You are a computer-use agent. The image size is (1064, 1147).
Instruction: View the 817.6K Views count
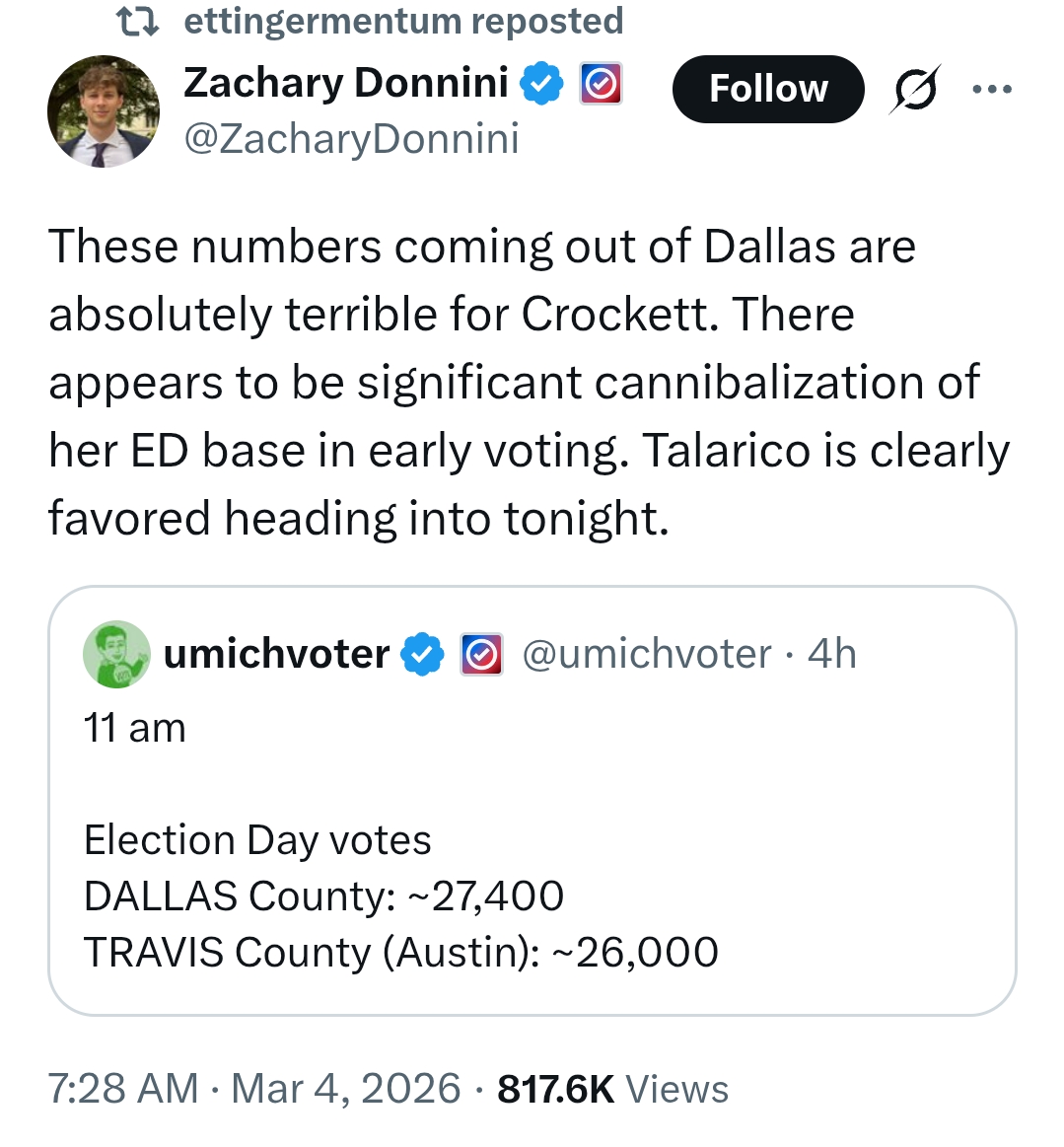point(612,1089)
